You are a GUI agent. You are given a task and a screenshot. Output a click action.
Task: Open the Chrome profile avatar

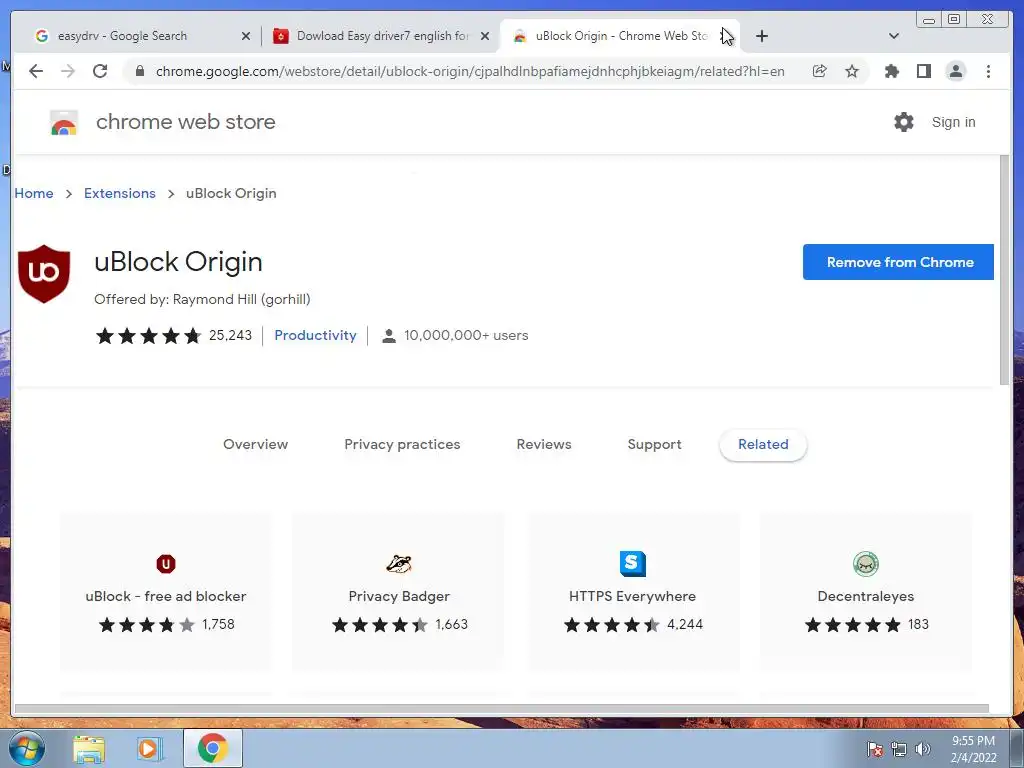pos(955,71)
